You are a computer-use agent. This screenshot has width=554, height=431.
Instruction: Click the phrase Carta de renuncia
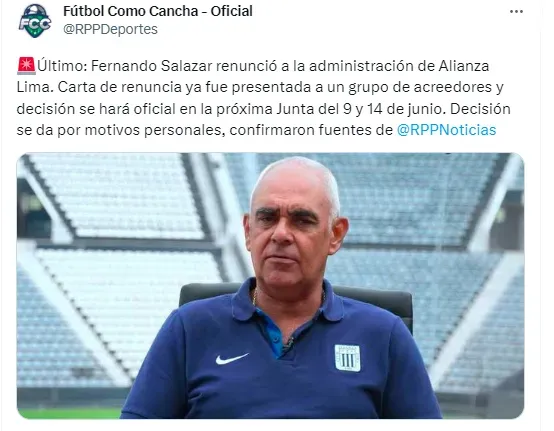119,87
